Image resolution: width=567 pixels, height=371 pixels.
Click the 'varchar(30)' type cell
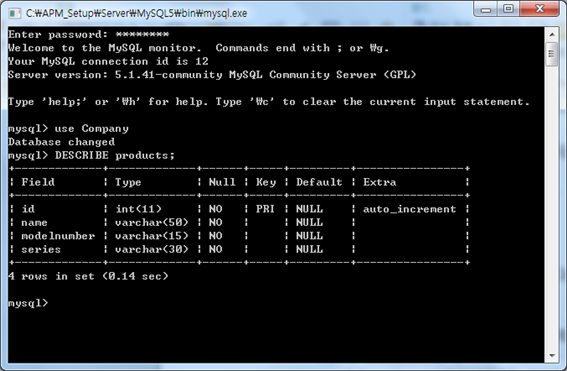click(x=152, y=249)
